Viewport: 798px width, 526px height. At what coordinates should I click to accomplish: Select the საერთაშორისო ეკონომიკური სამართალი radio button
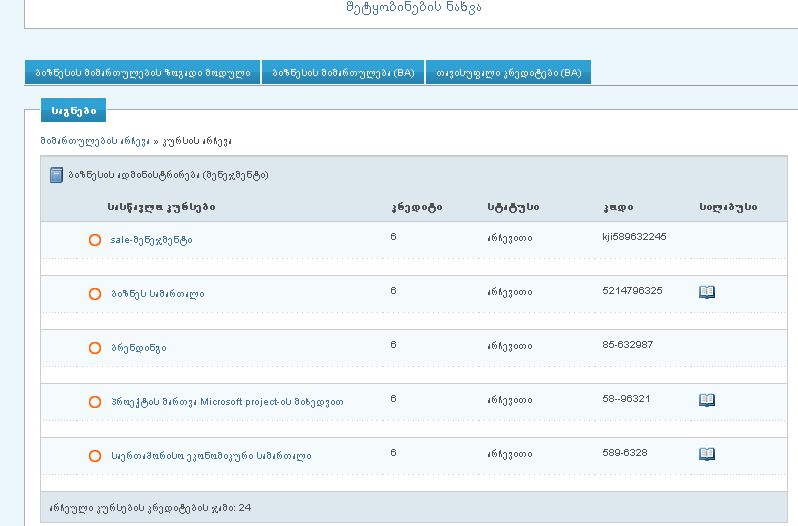coord(95,455)
